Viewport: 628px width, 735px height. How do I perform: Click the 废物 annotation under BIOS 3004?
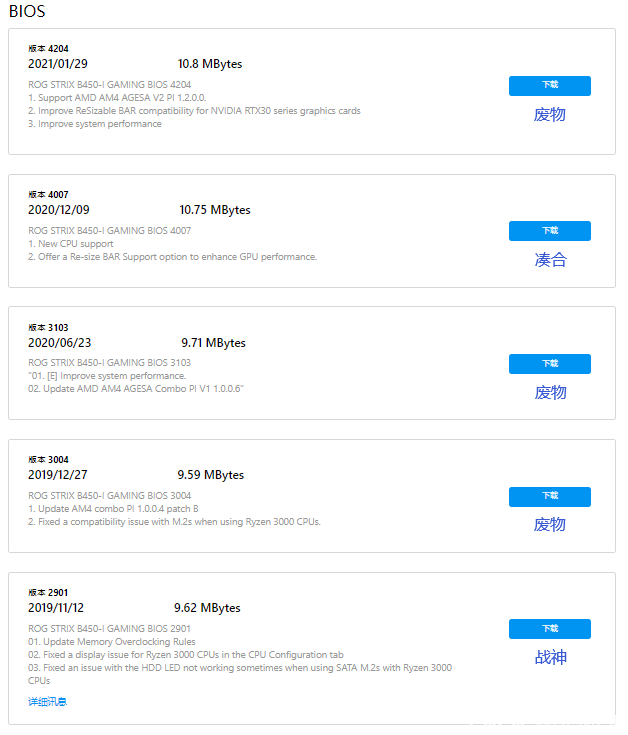click(x=550, y=524)
